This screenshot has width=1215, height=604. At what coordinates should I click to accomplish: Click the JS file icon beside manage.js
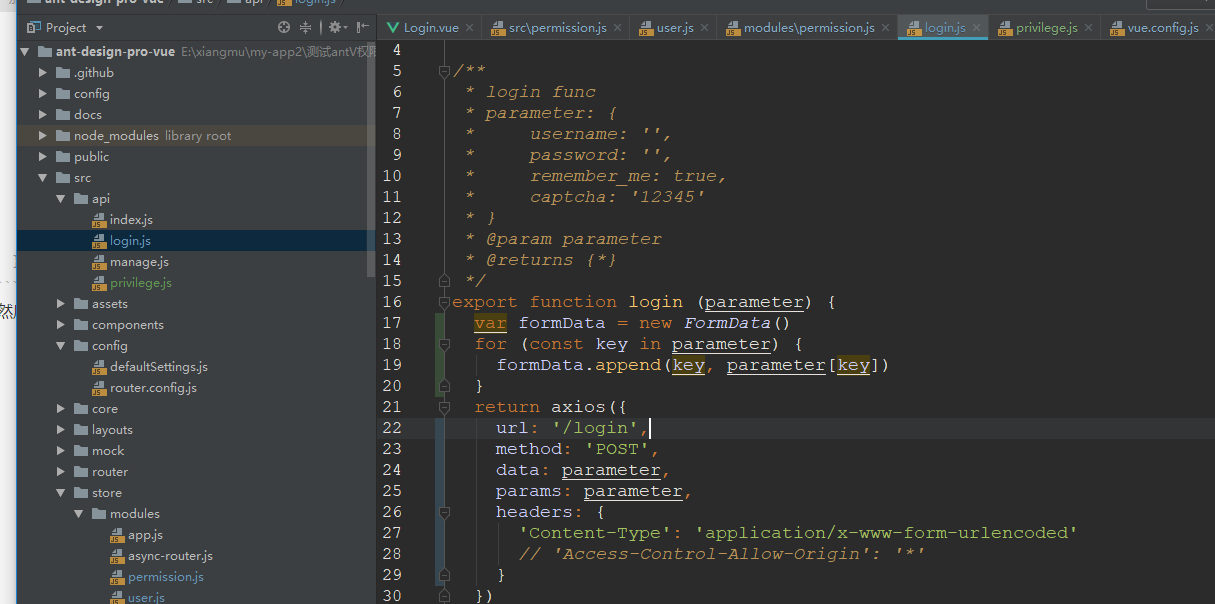99,262
